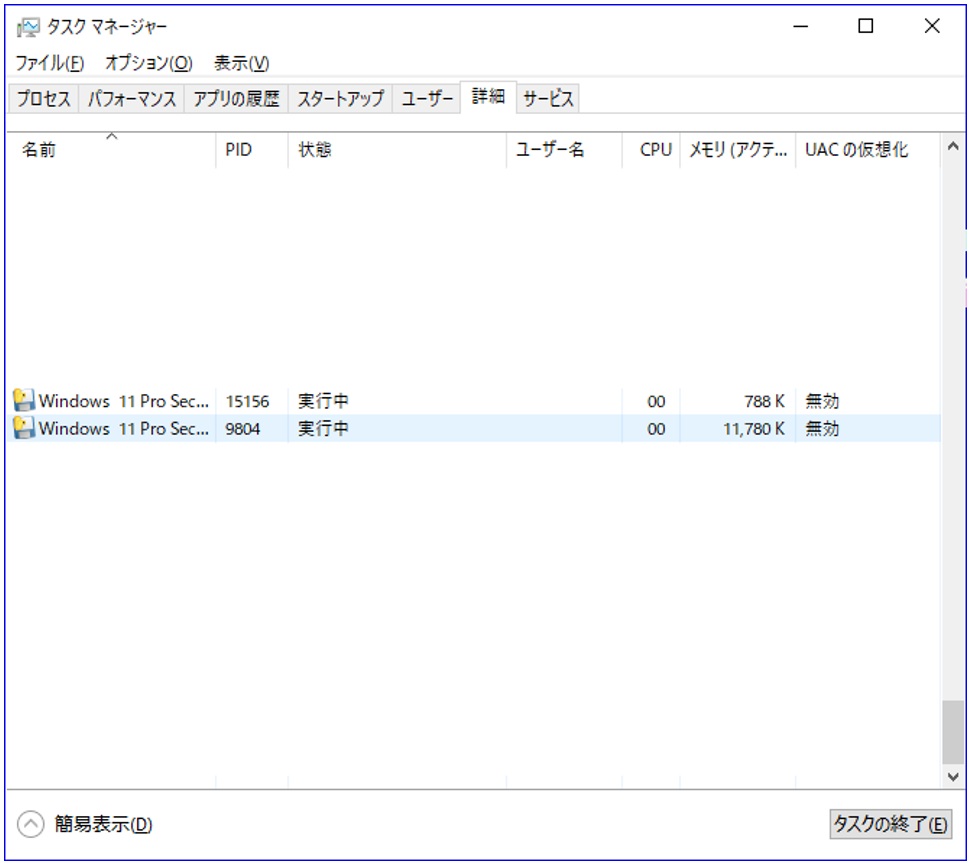
Task: Click memory value 788 K
Action: [x=764, y=402]
